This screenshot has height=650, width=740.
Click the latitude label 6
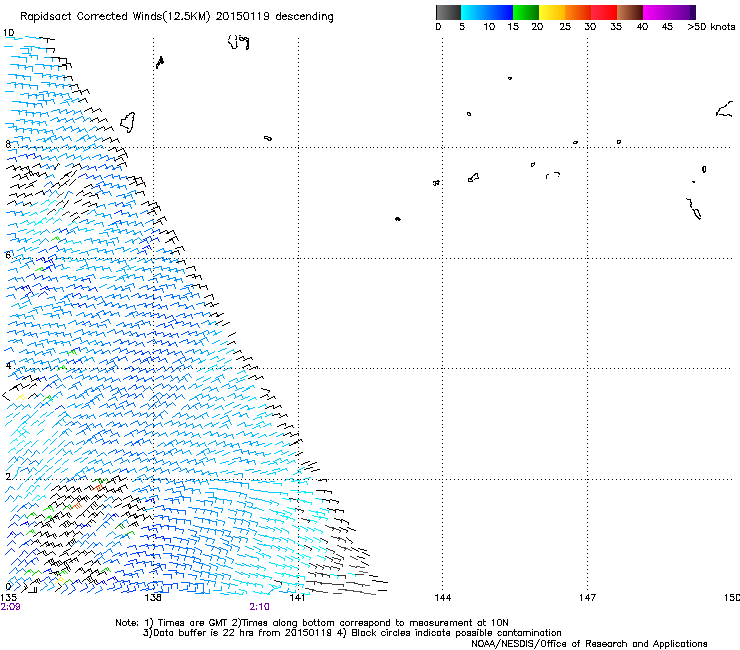coord(8,255)
